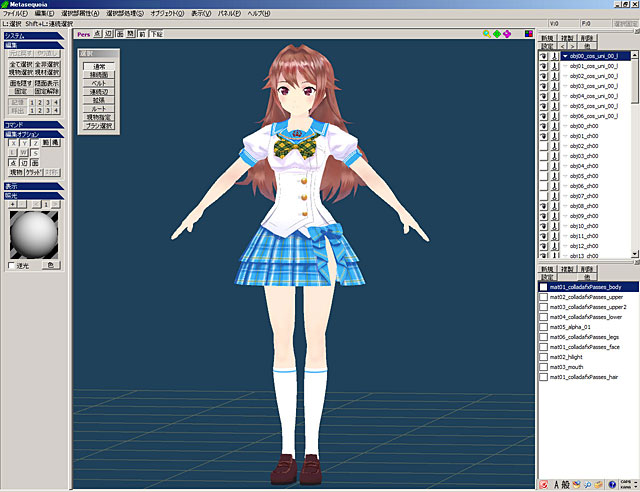Toggle the 点 point edit option button
This screenshot has width=640, height=492.
pos(13,163)
